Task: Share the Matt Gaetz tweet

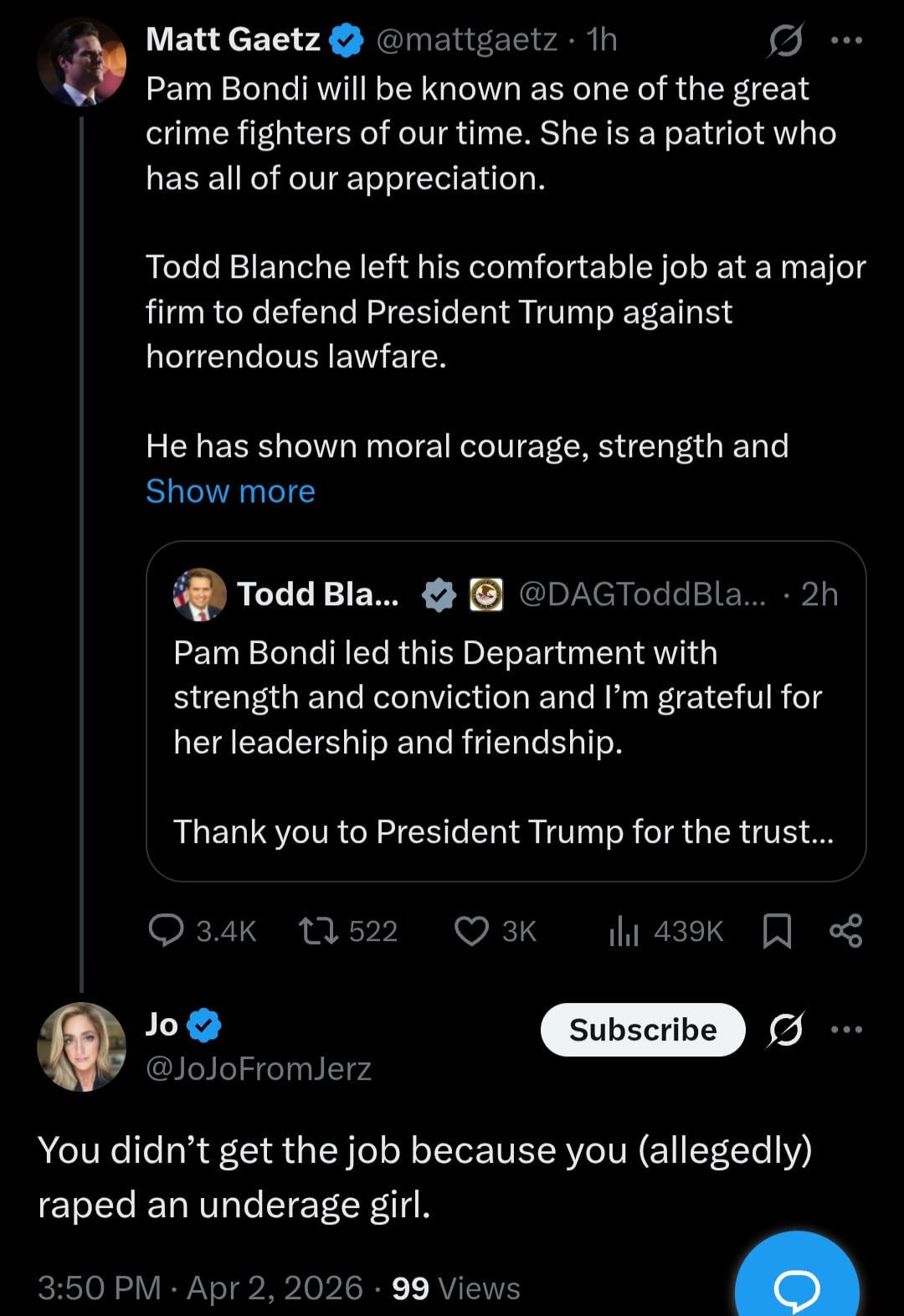Action: [x=845, y=931]
